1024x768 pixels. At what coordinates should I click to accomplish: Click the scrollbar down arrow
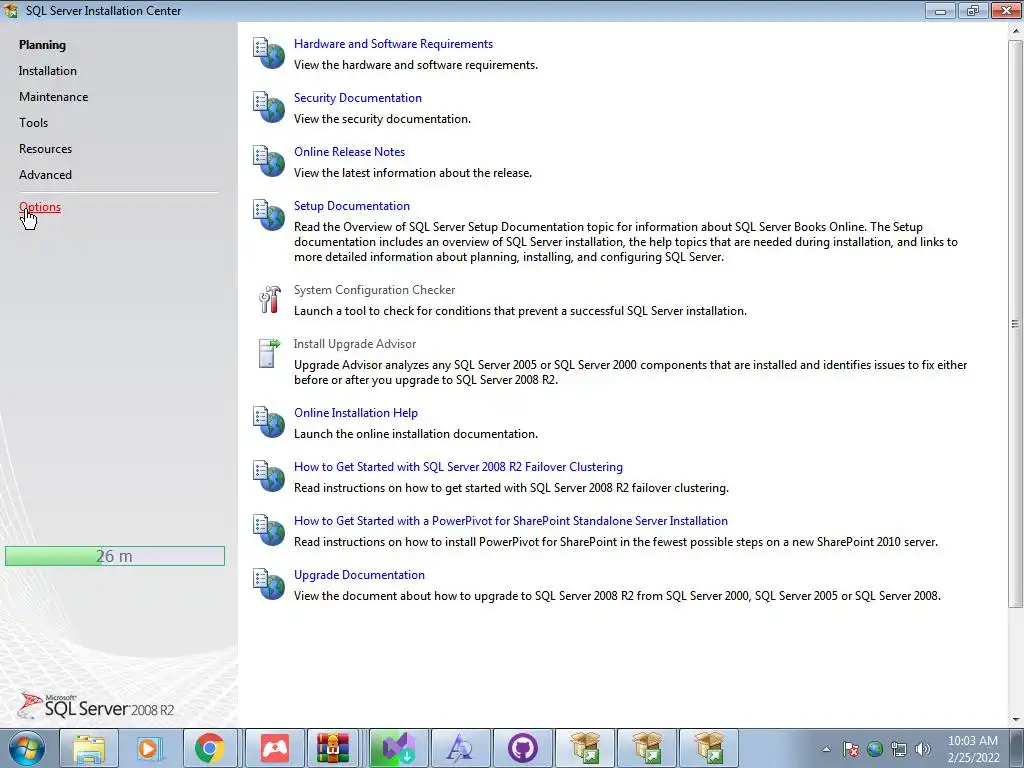(1015, 720)
